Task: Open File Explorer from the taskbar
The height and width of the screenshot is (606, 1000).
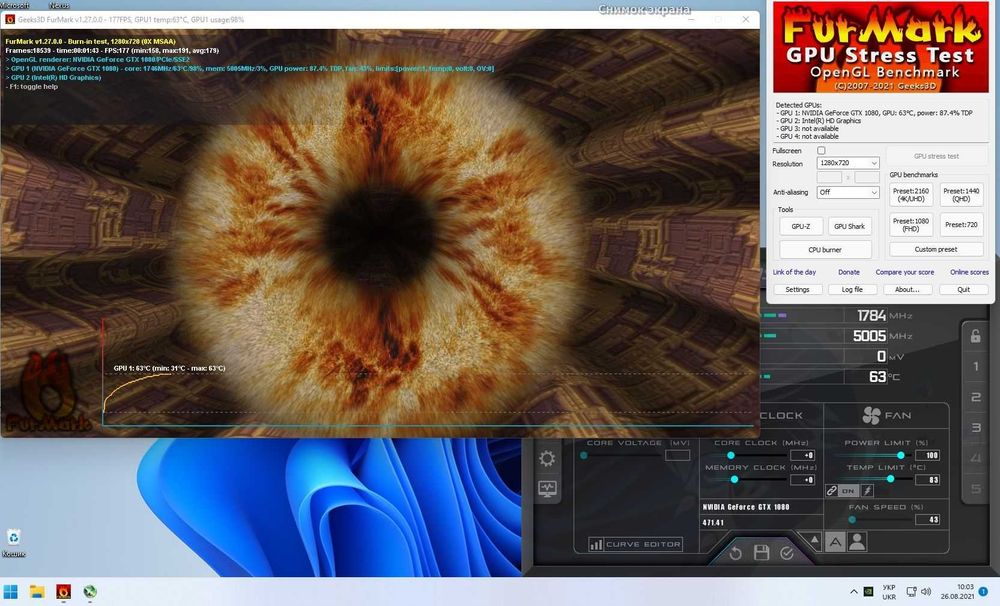Action: pyautogui.click(x=37, y=592)
